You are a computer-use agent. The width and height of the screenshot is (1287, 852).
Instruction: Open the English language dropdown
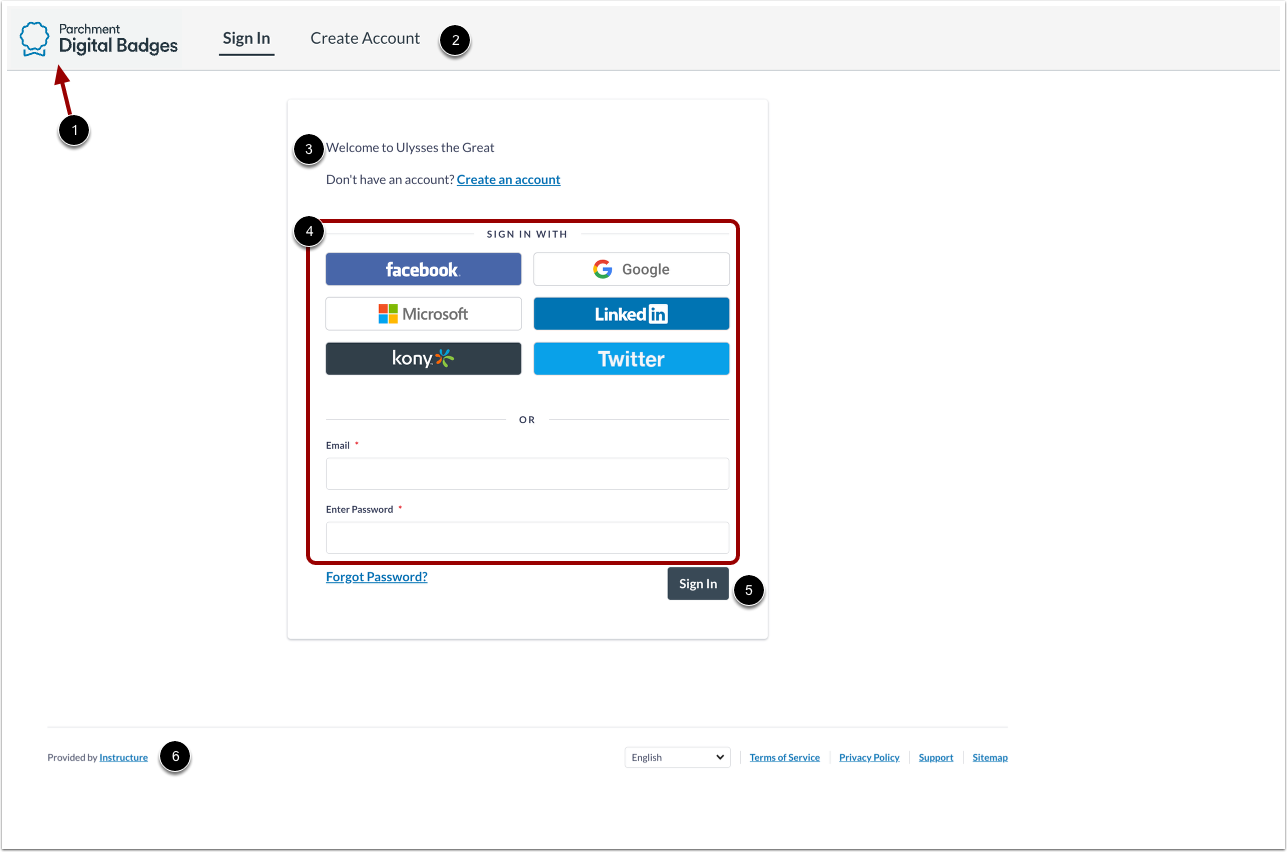tap(677, 757)
